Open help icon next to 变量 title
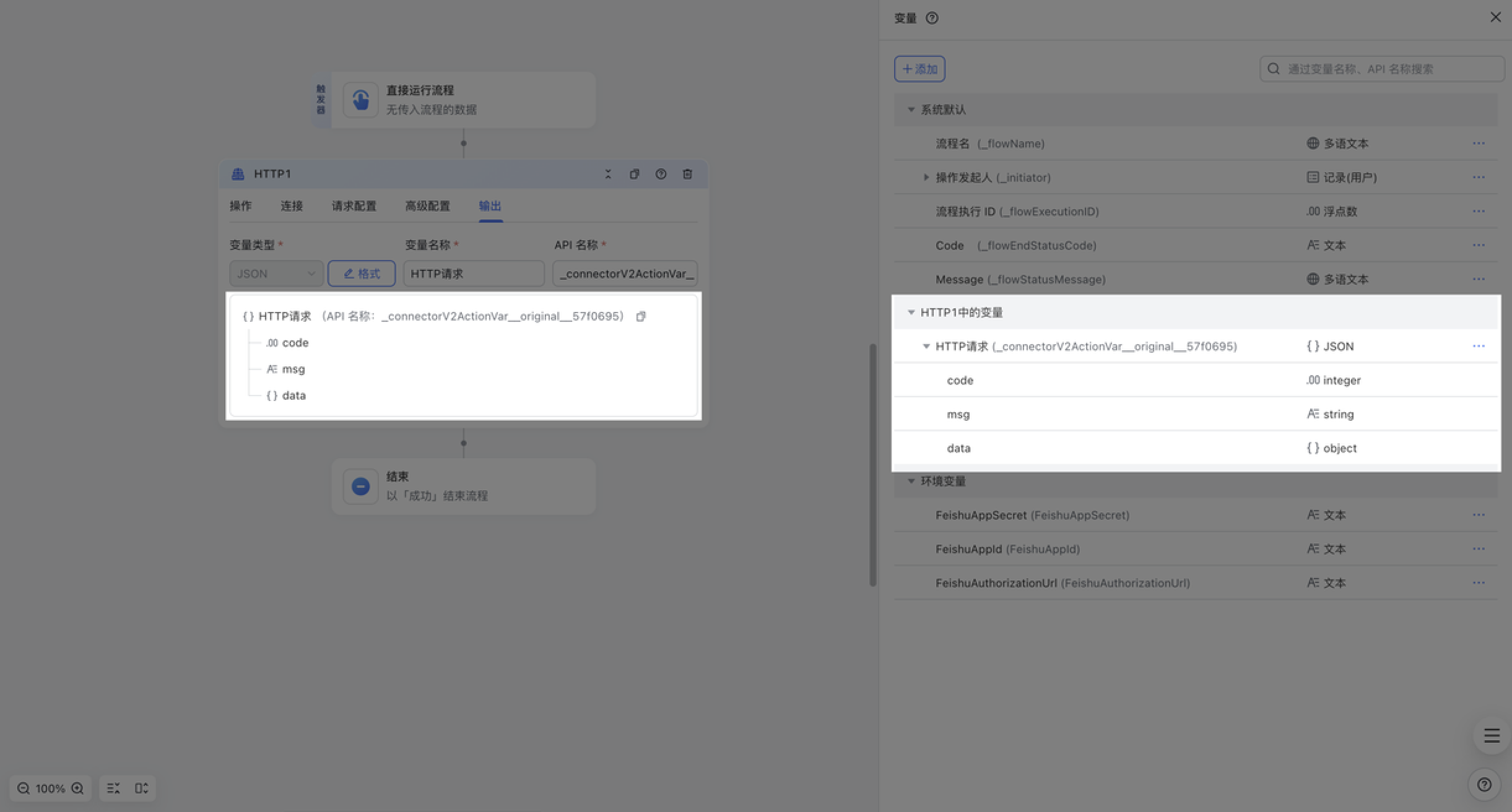The image size is (1512, 812). tap(932, 18)
